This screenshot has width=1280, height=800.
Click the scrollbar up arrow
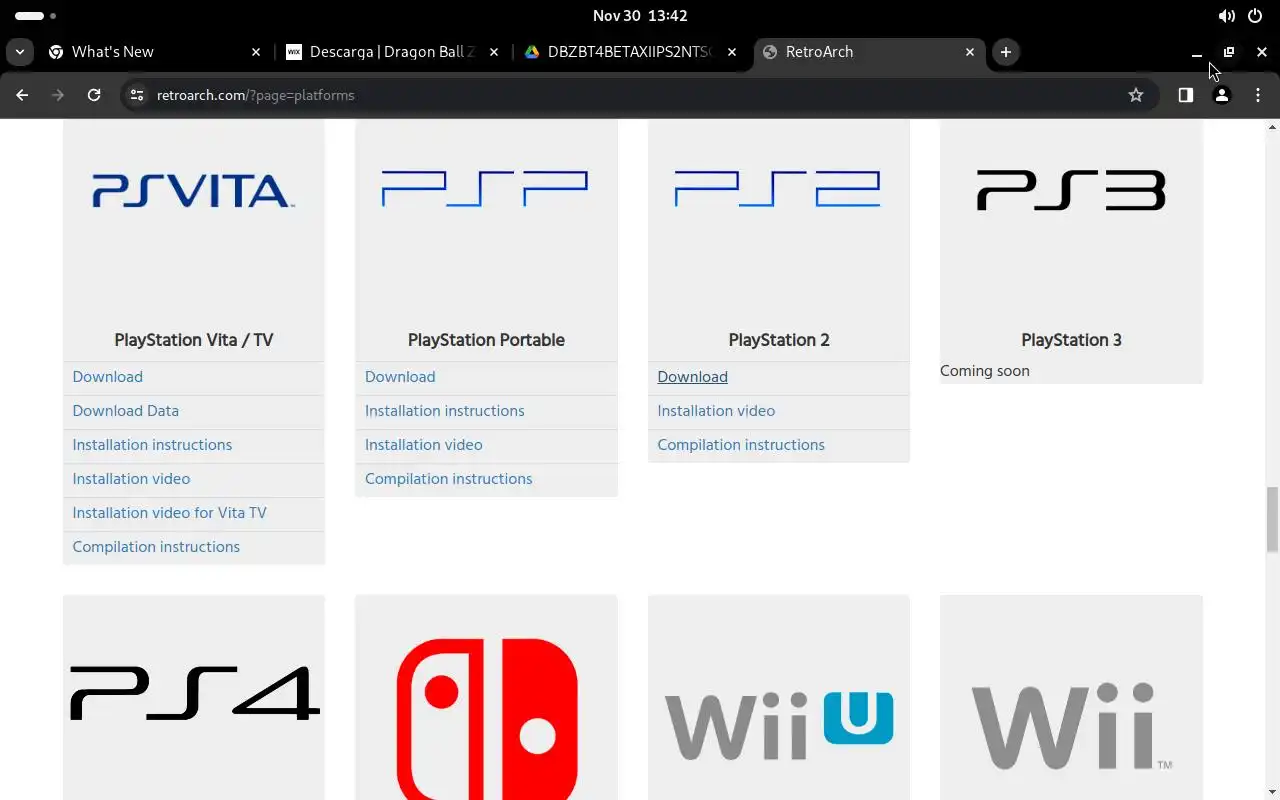[x=1273, y=127]
